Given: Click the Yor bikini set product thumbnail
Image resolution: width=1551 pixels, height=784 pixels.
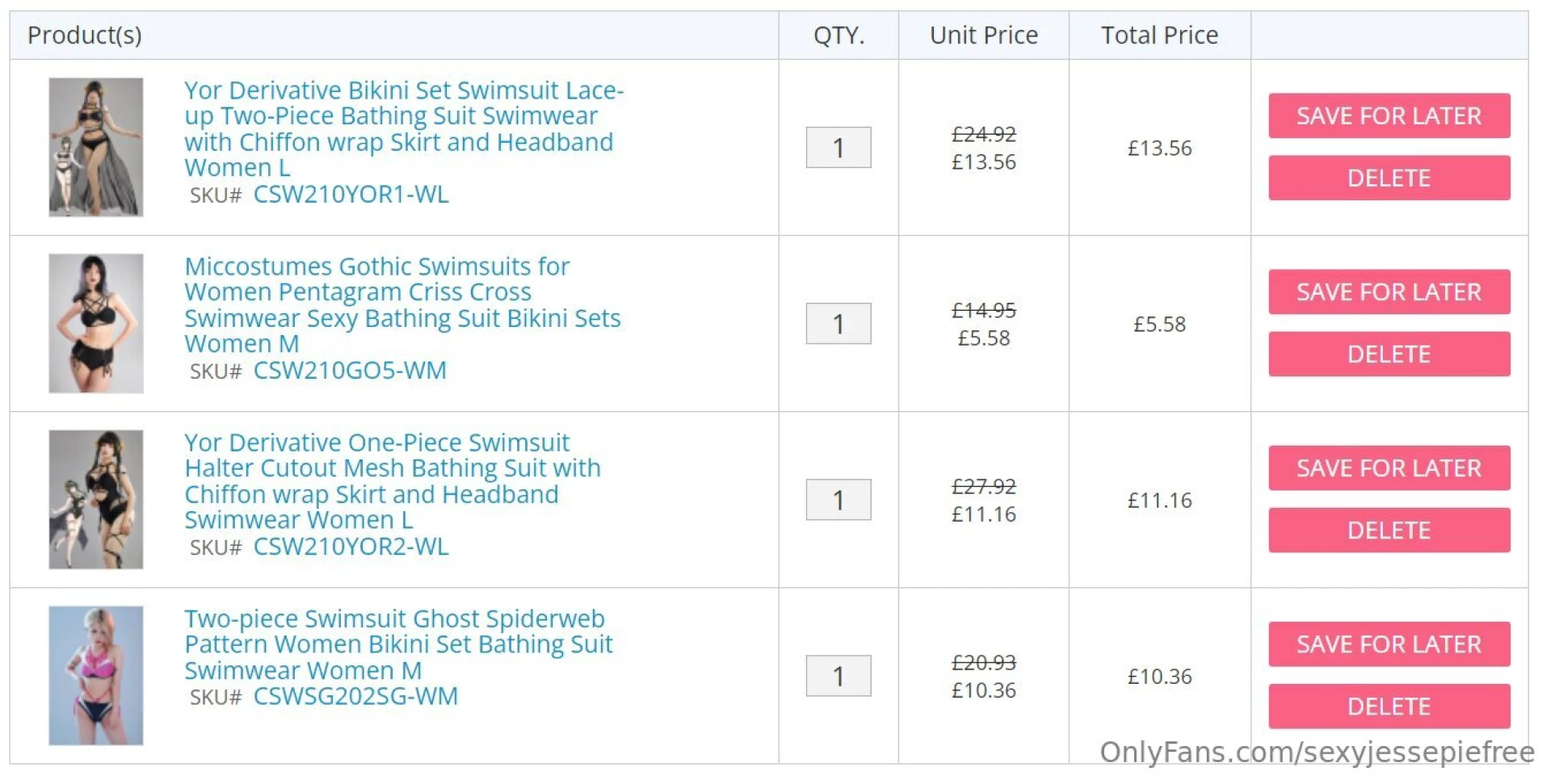Looking at the screenshot, I should 96,147.
